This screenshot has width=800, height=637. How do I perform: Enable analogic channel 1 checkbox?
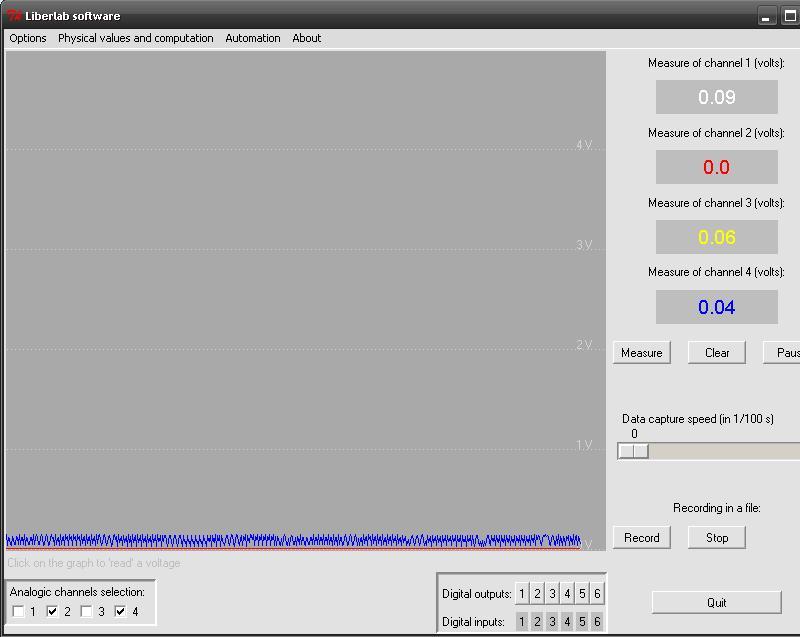[19, 611]
